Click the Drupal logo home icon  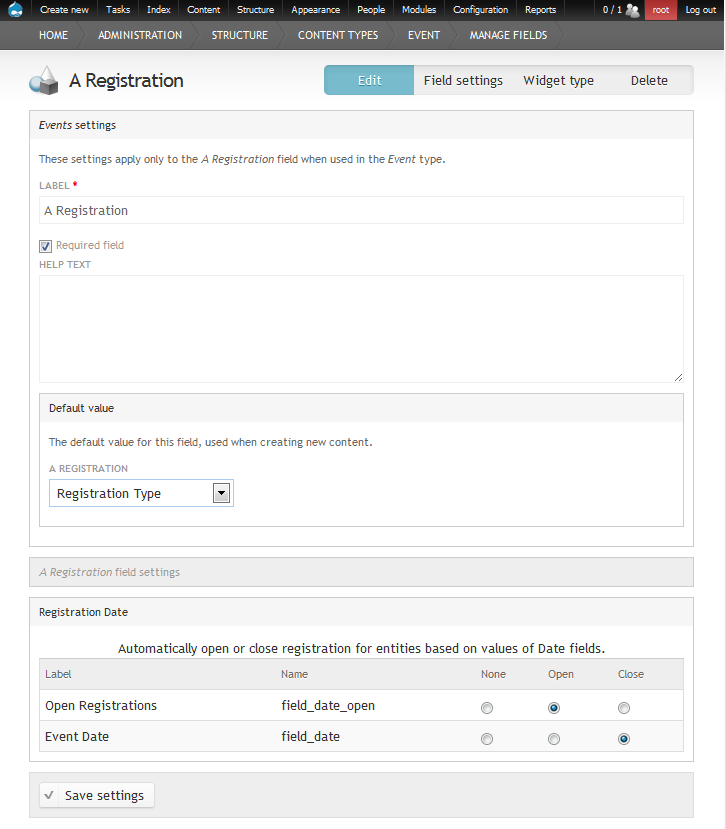(x=15, y=10)
